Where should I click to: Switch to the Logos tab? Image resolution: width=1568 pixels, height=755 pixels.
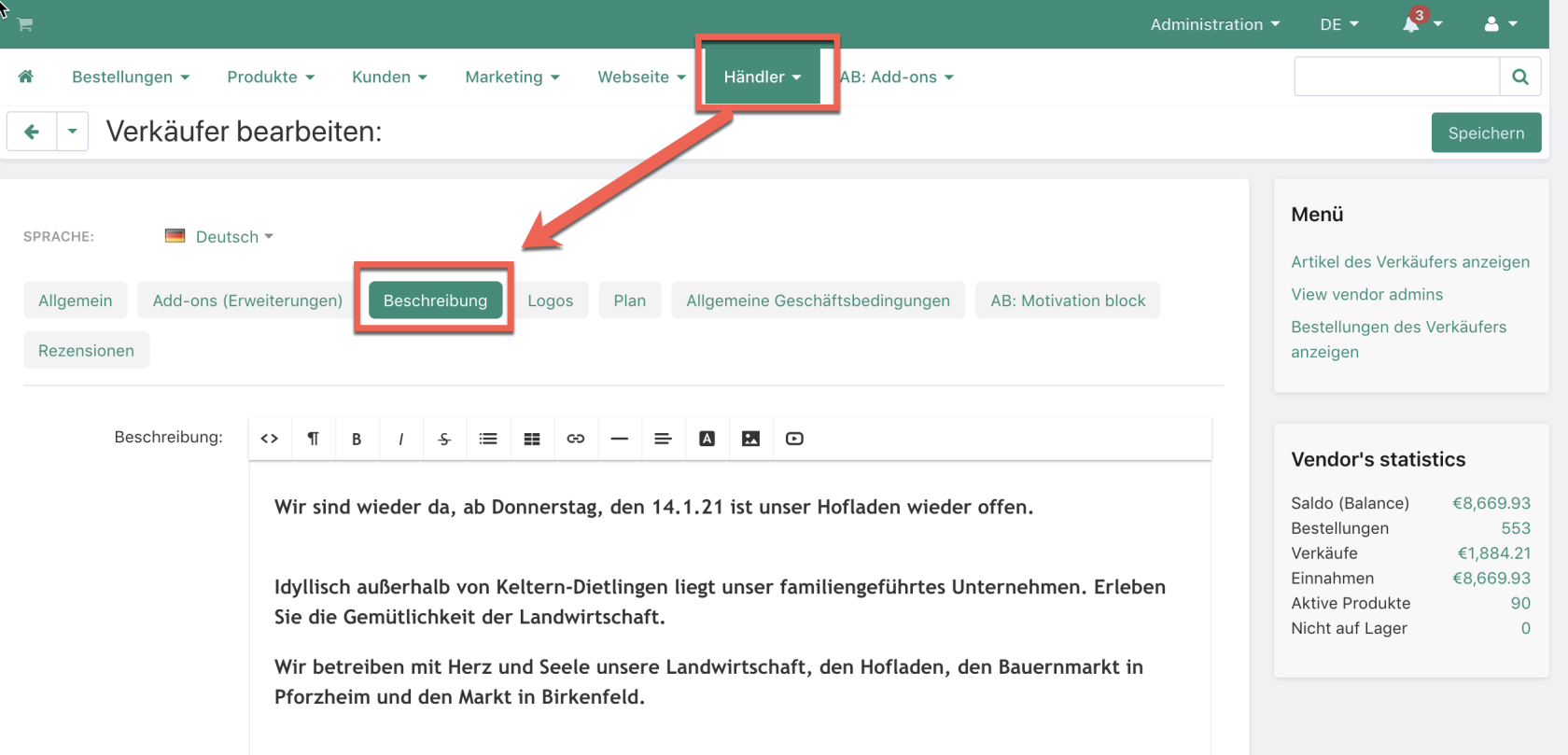click(x=551, y=301)
